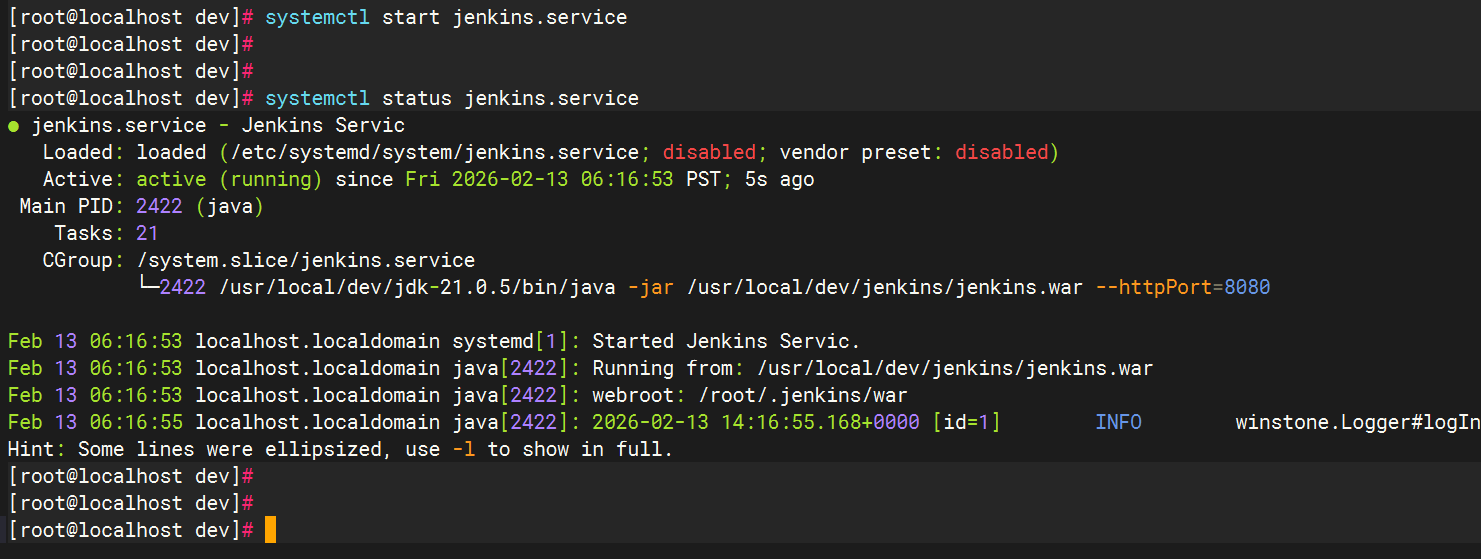Click the '--httpPort=8080' argument
Viewport: 1481px width, 559px height.
(x=1183, y=287)
